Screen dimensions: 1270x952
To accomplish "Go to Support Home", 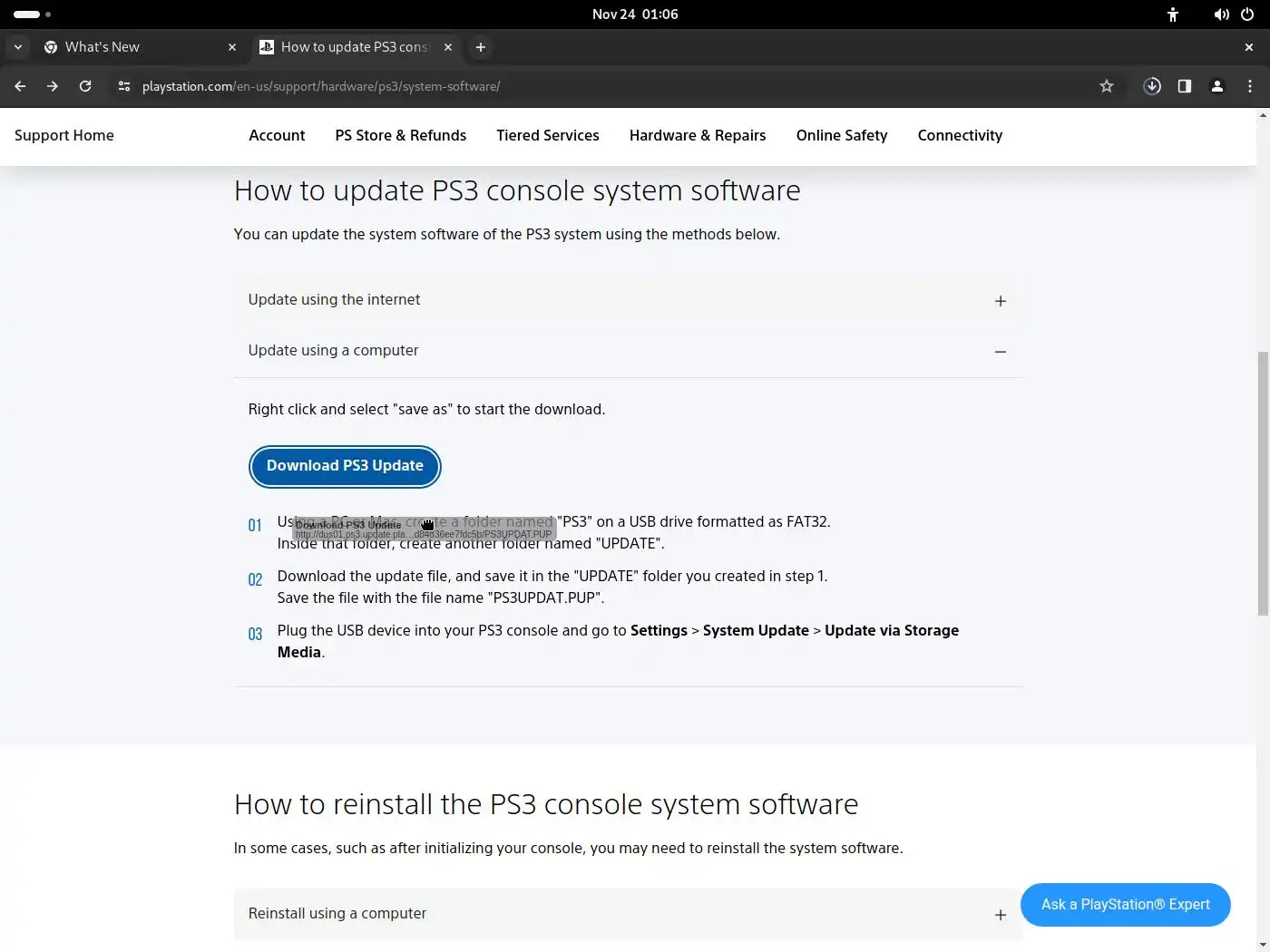I will (64, 135).
